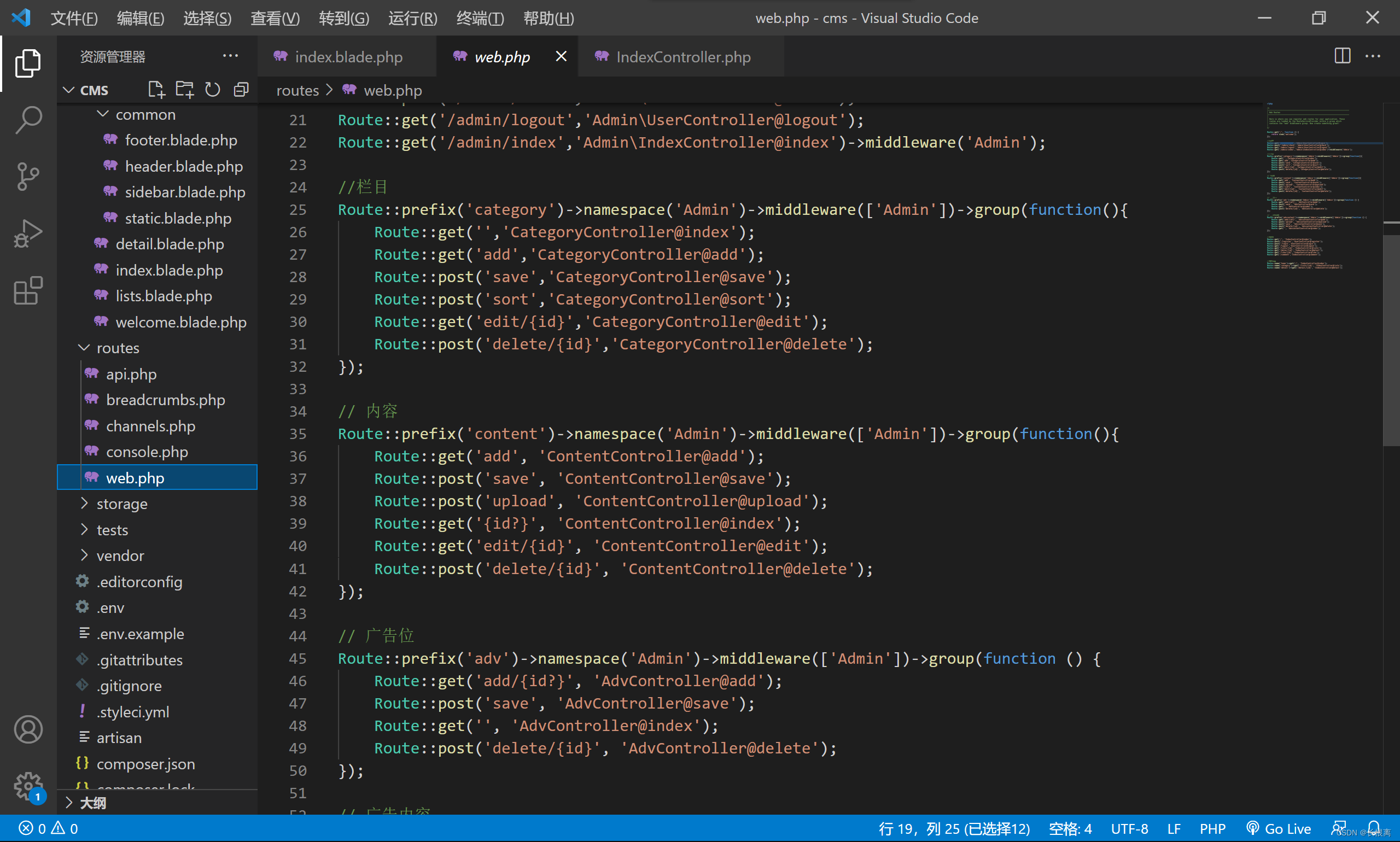Click Go Live in status bar
1400x842 pixels.
coord(1278,829)
